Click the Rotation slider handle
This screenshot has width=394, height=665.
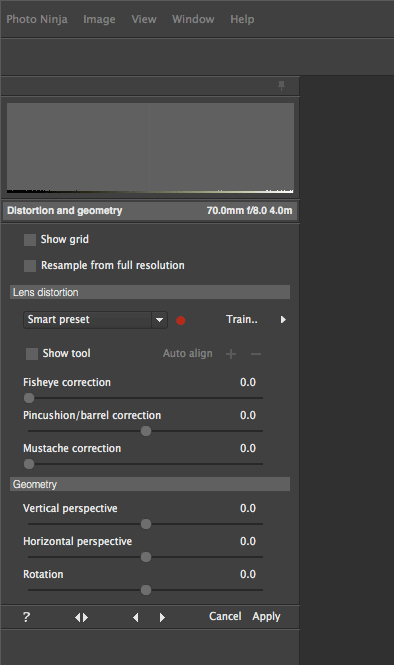point(146,590)
